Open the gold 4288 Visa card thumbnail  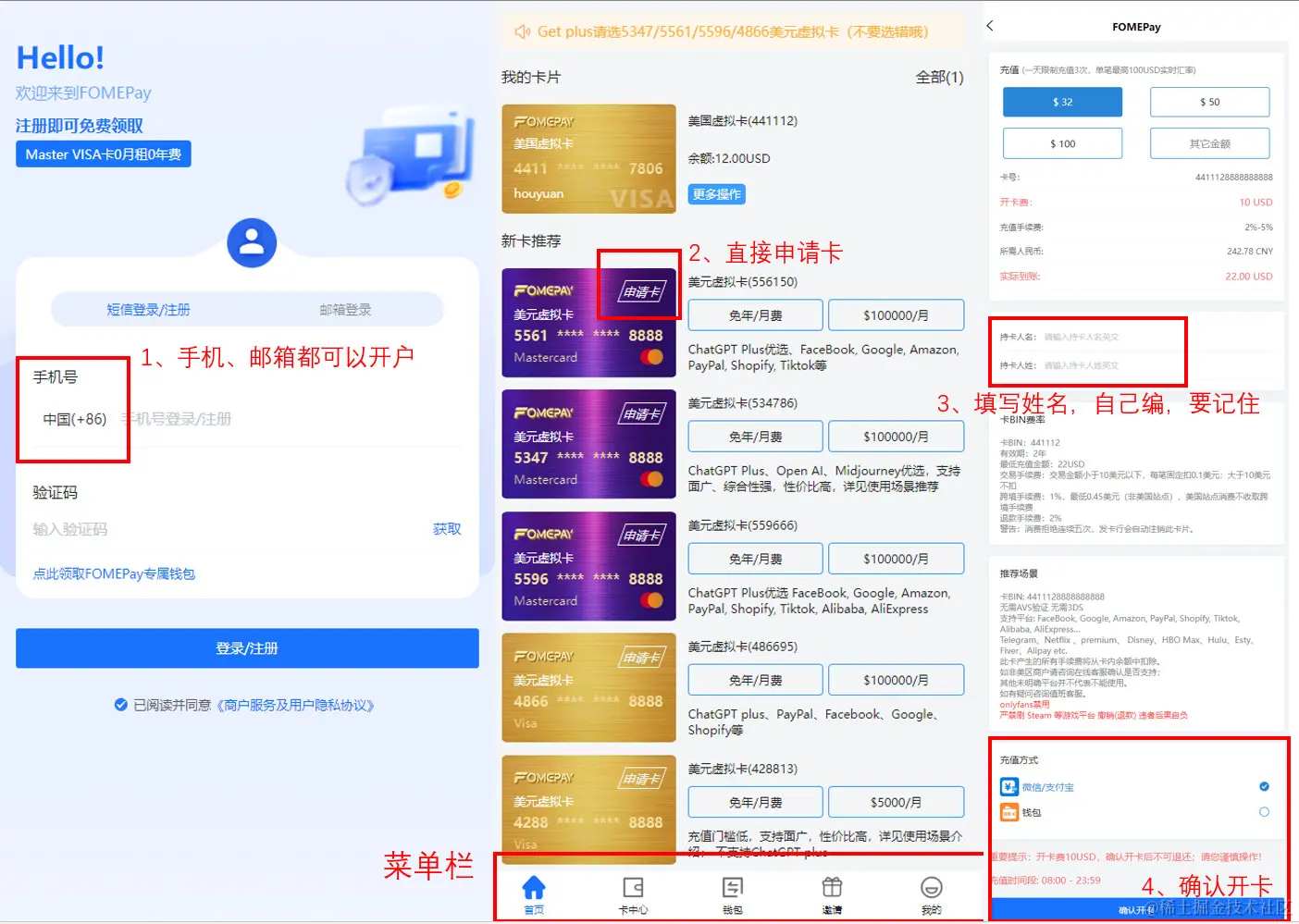(588, 809)
